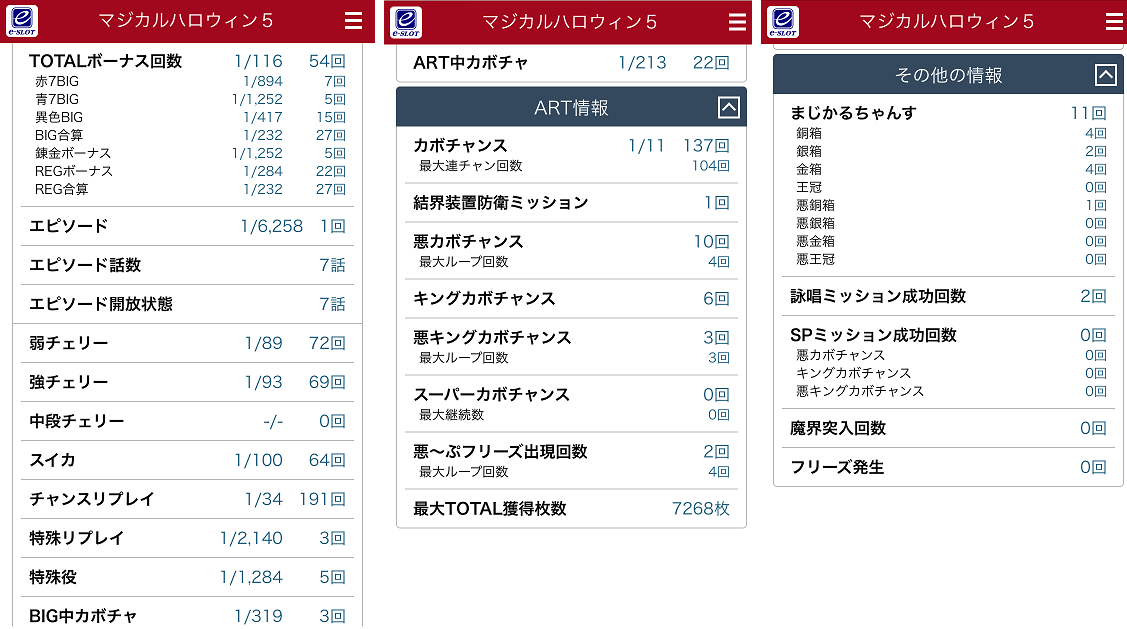Select チャンスリプレイ row
The height and width of the screenshot is (629, 1127).
(x=187, y=499)
